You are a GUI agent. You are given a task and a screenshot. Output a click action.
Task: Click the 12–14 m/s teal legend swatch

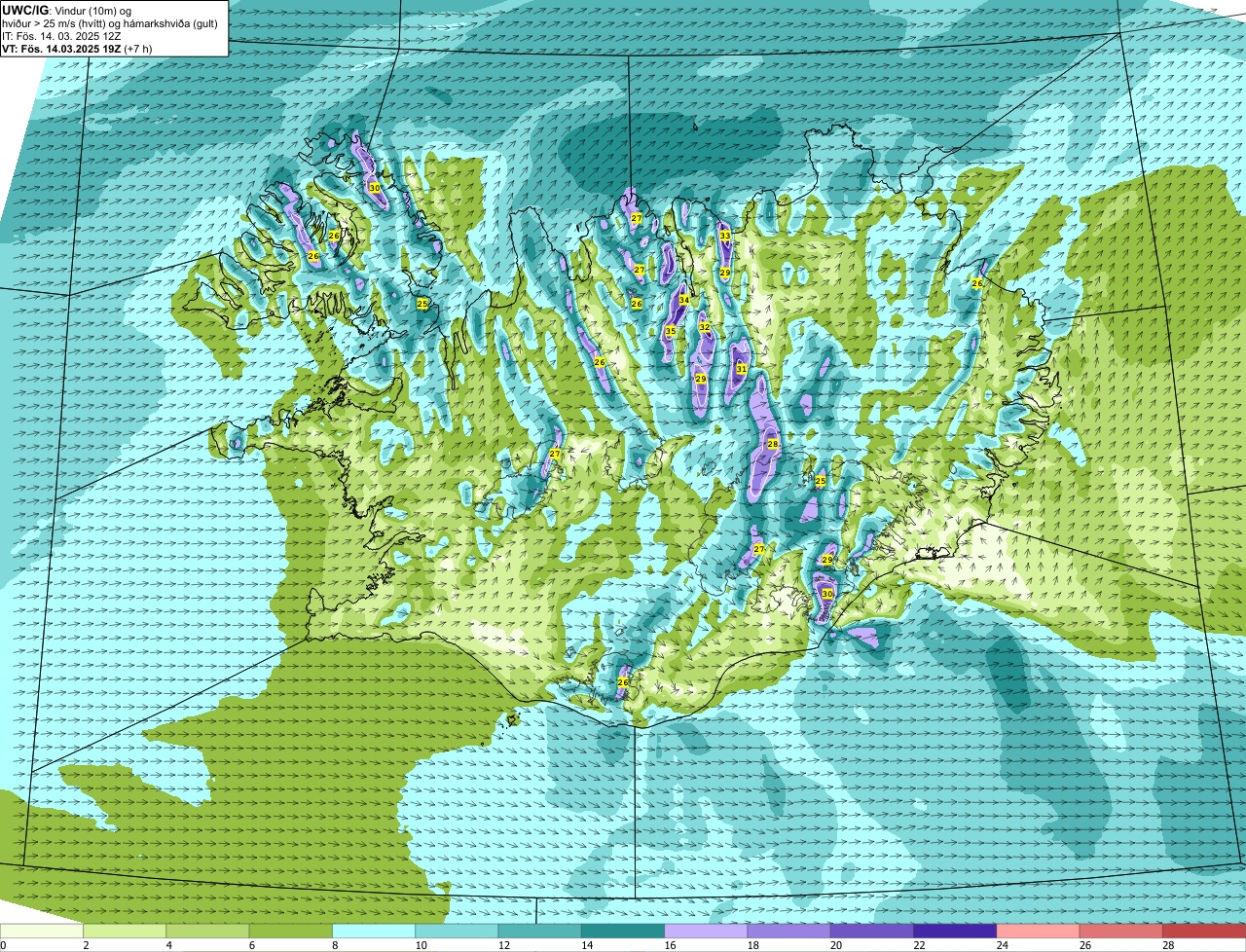coord(540,931)
